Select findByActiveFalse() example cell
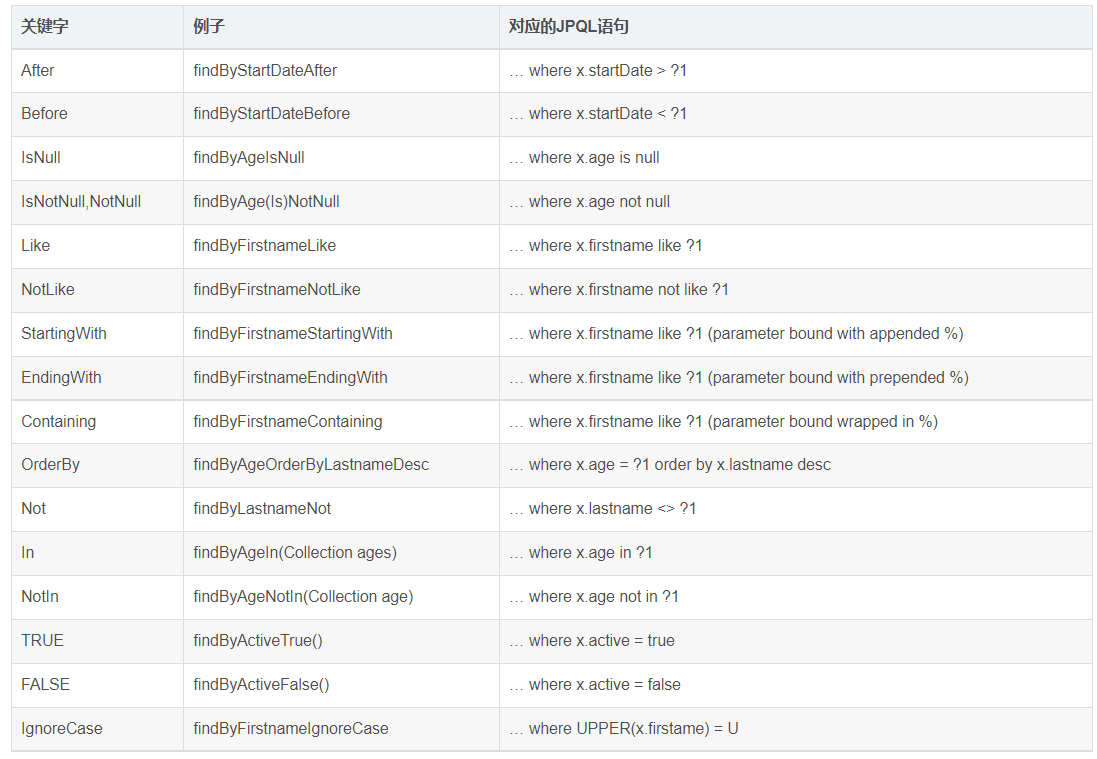Screen dimensions: 1097x759 [341, 686]
